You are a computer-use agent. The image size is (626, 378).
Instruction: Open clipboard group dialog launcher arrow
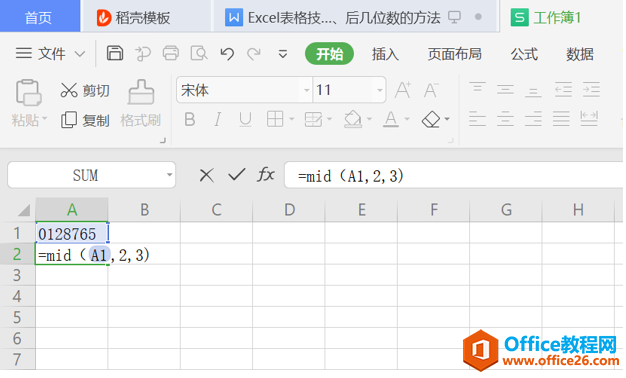[162, 141]
